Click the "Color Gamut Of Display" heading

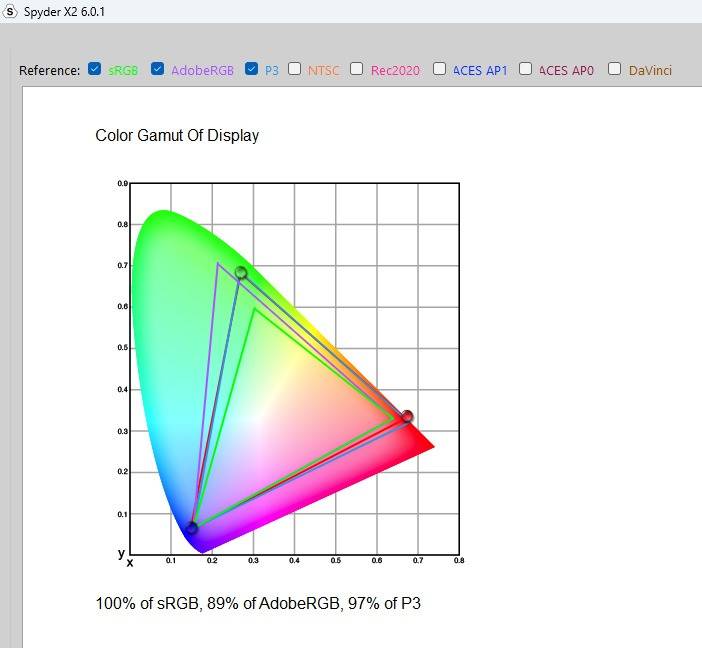177,135
